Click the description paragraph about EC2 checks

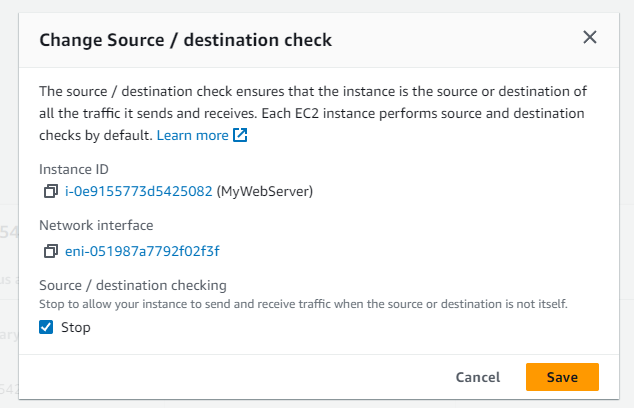312,113
